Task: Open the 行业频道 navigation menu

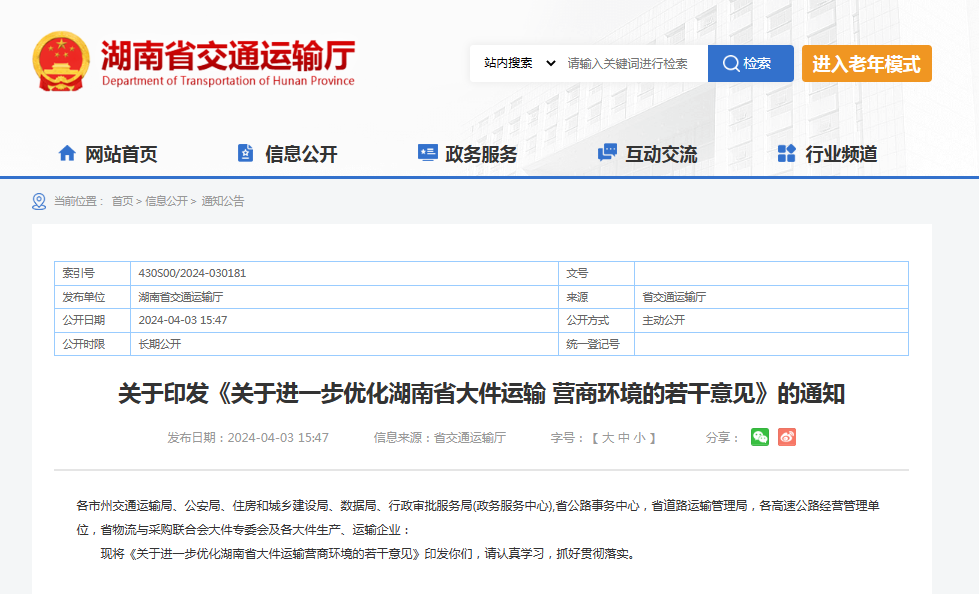Action: [x=841, y=154]
